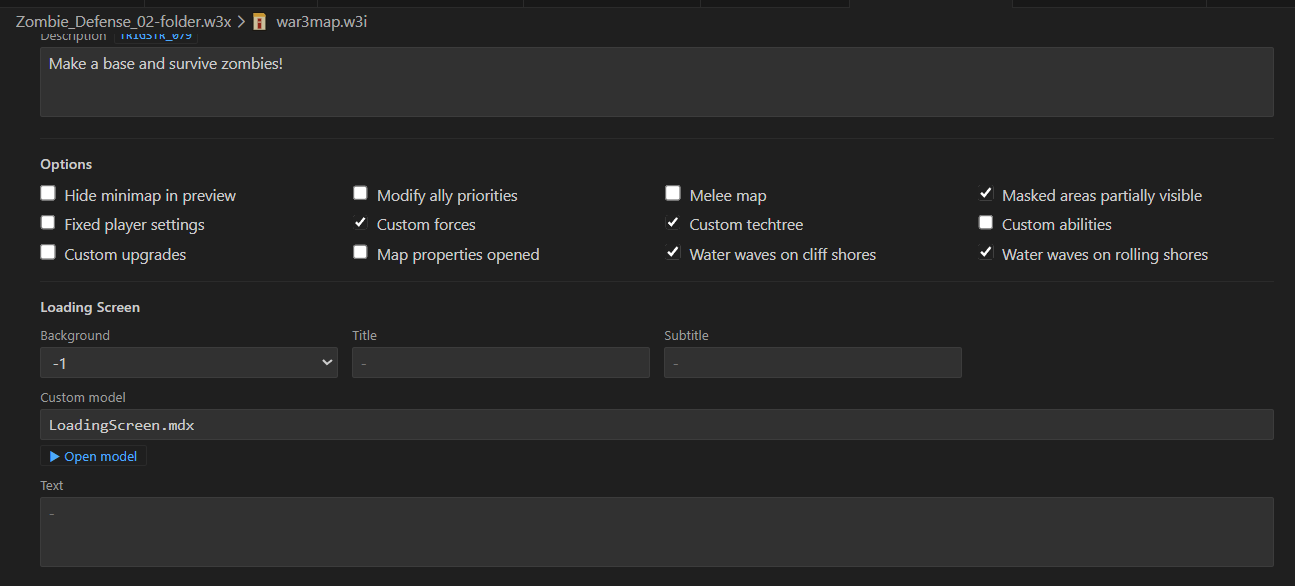Enable the Melee map checkbox
The image size is (1295, 586).
[673, 194]
